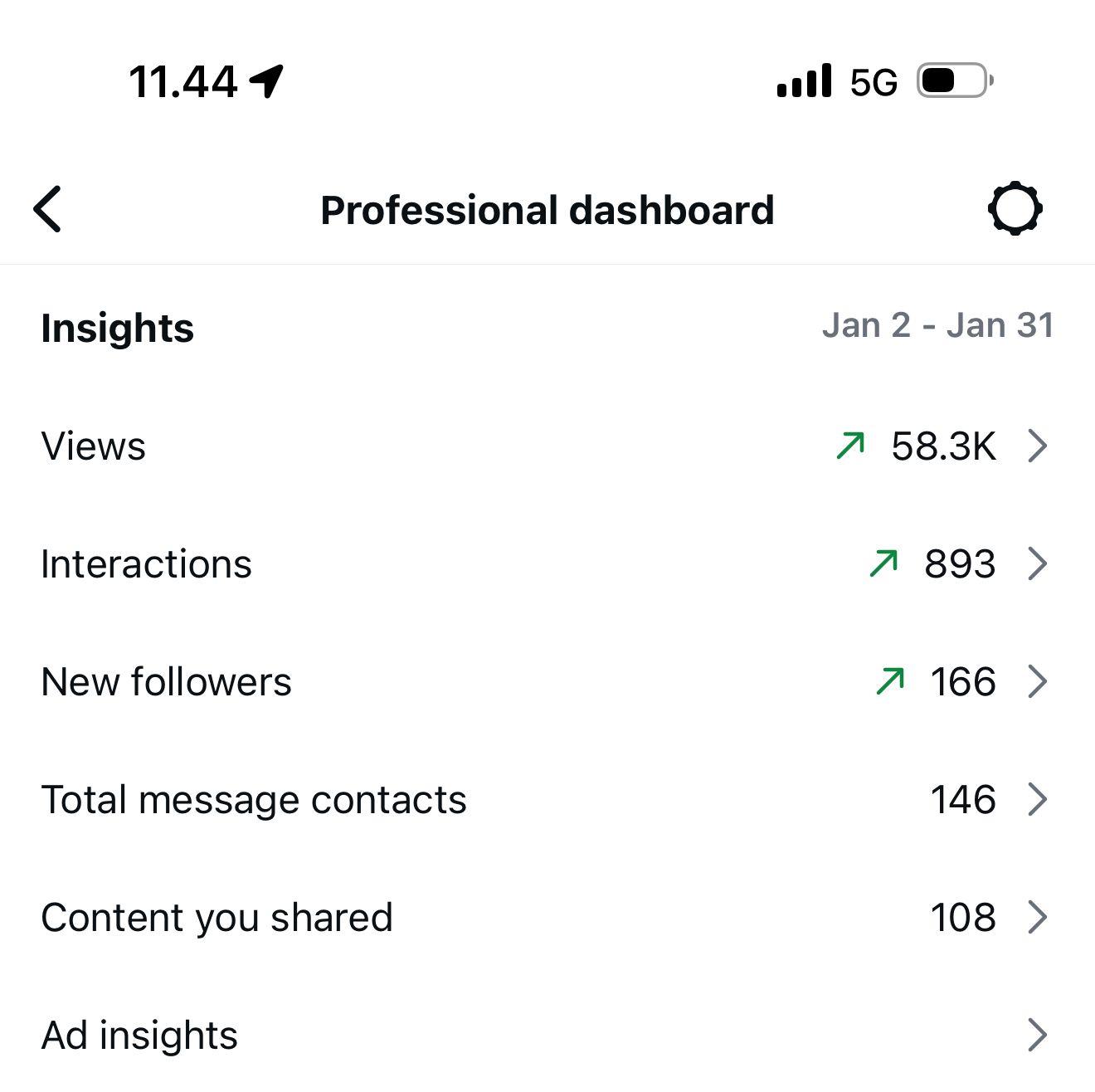The image size is (1095, 1092).
Task: Expand the Ad insights chevron
Action: coord(1037,1035)
